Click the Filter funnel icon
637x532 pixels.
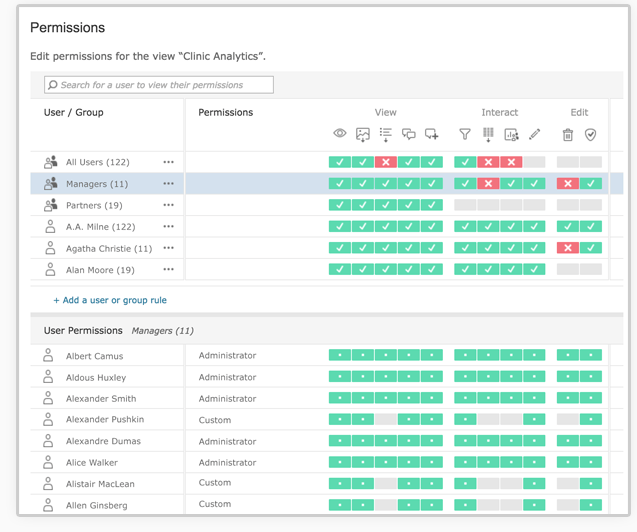[x=465, y=134]
